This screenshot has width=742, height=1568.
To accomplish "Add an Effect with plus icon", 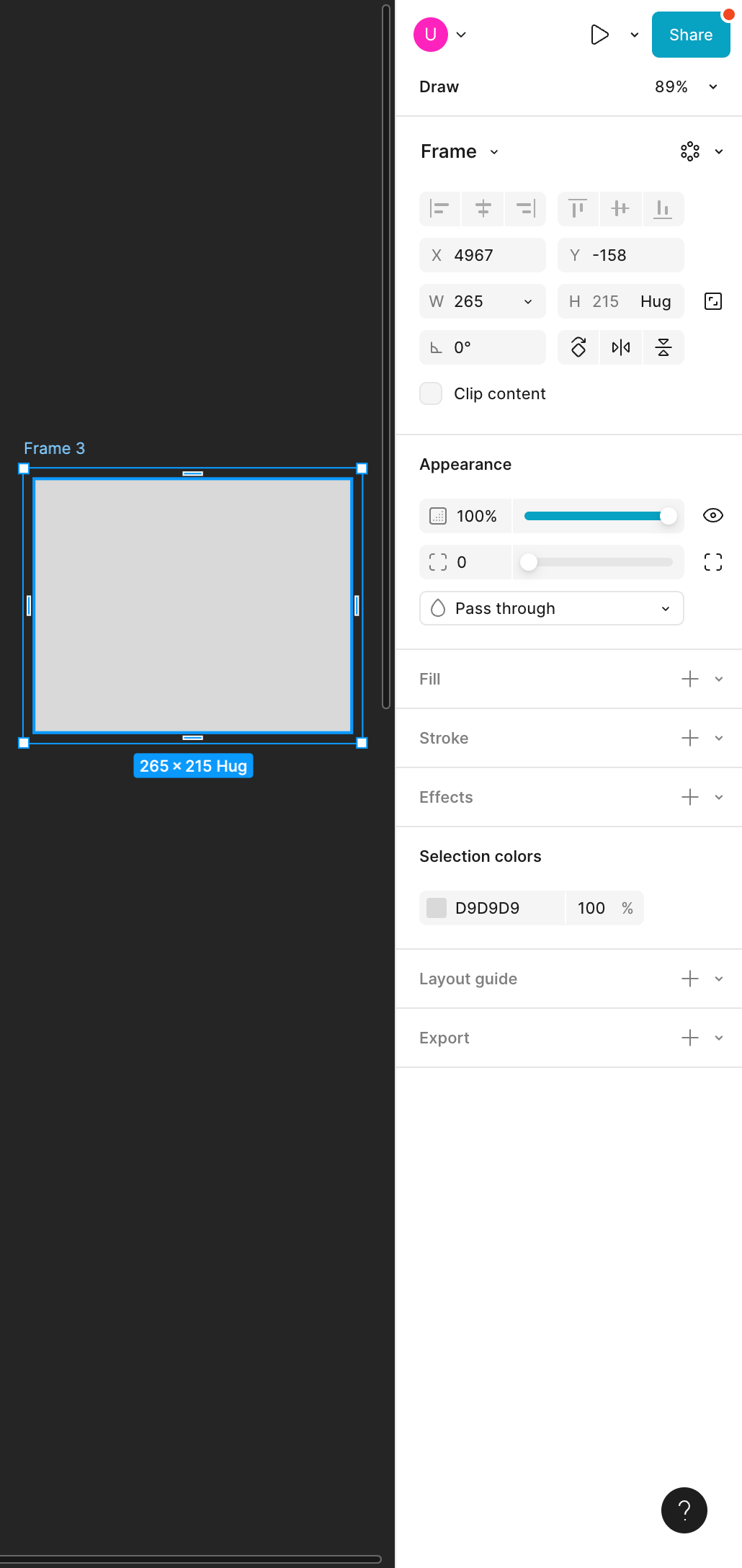I will click(690, 797).
